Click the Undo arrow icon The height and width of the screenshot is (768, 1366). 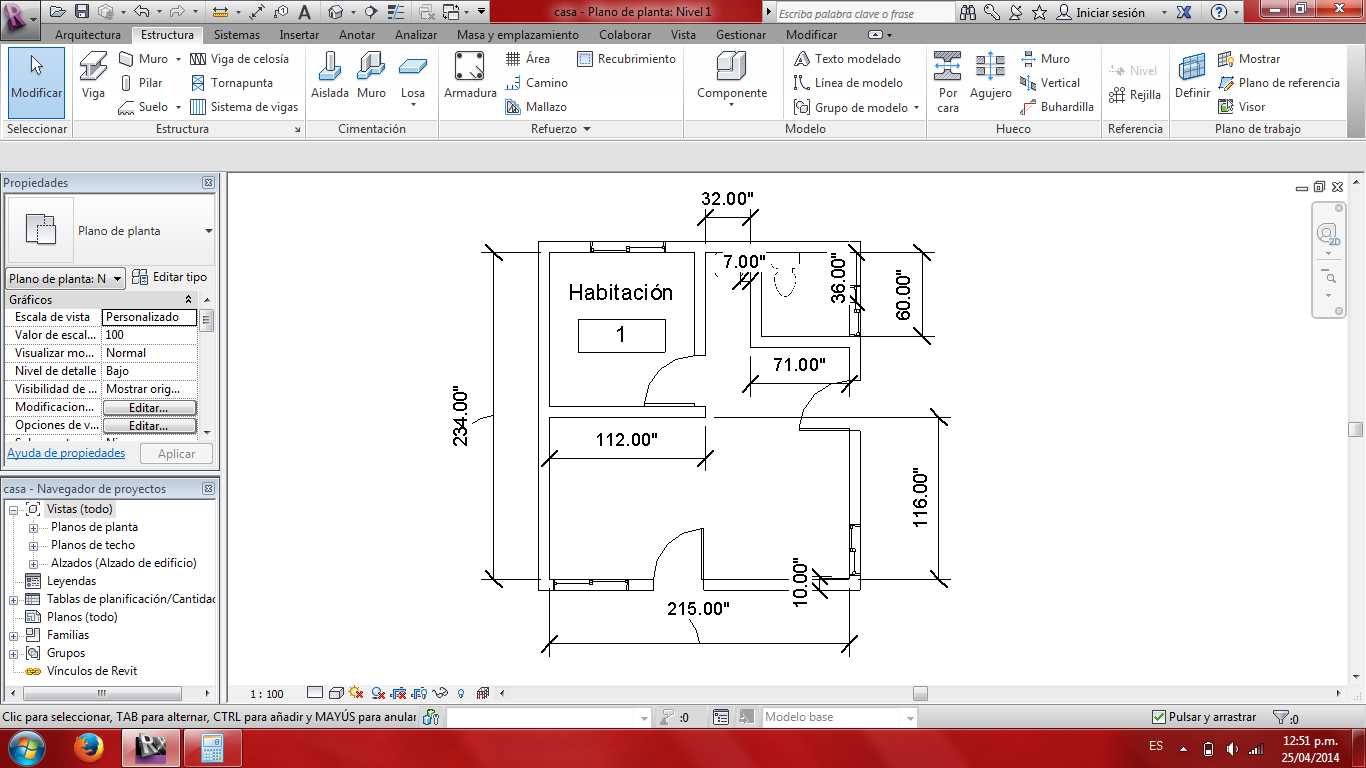coord(140,12)
